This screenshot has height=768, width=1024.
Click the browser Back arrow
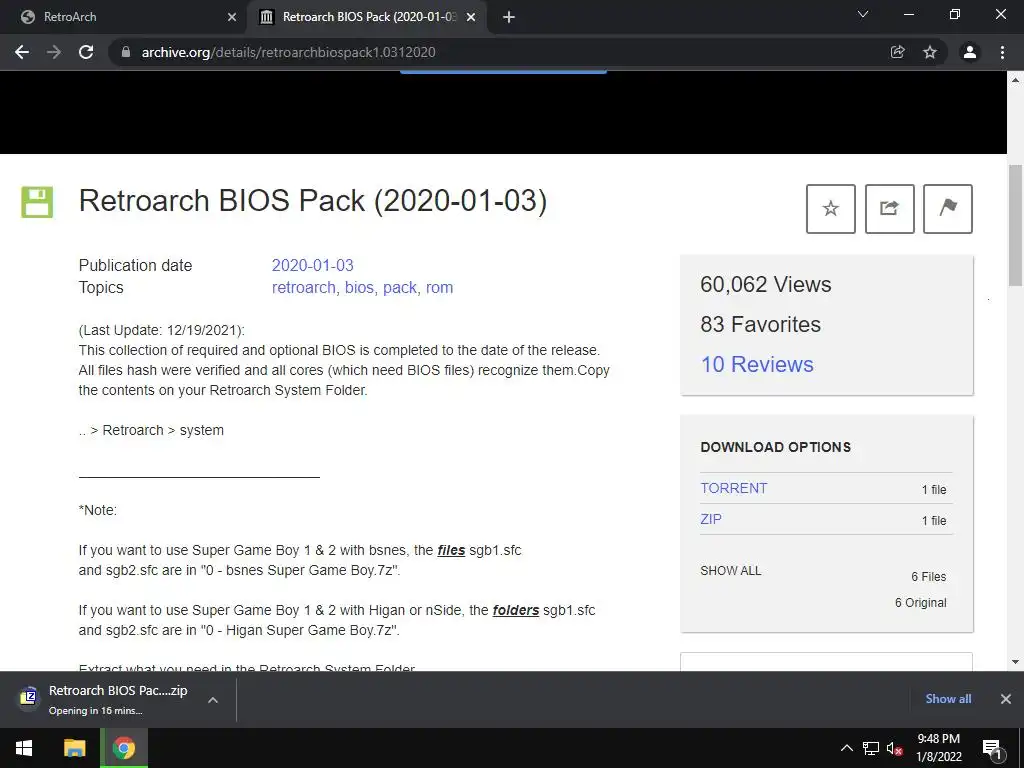click(22, 52)
